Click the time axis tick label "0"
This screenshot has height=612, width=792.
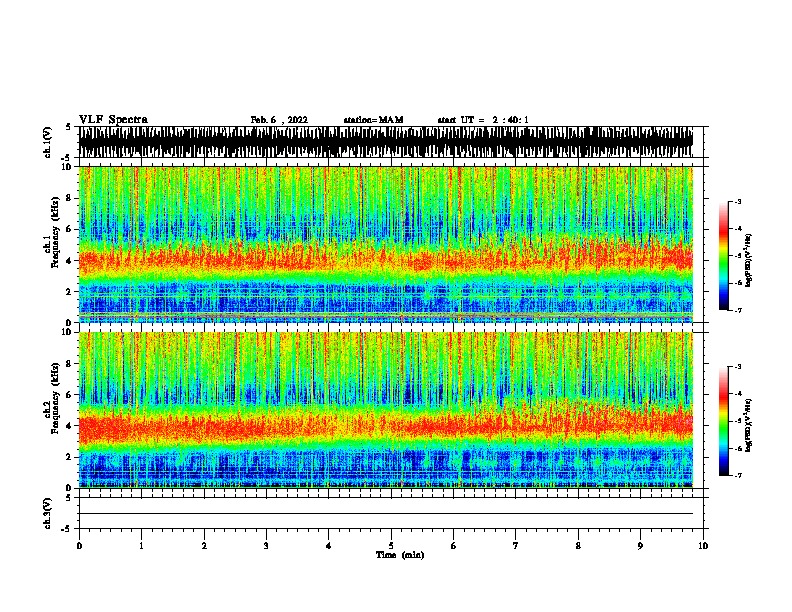pos(79,546)
